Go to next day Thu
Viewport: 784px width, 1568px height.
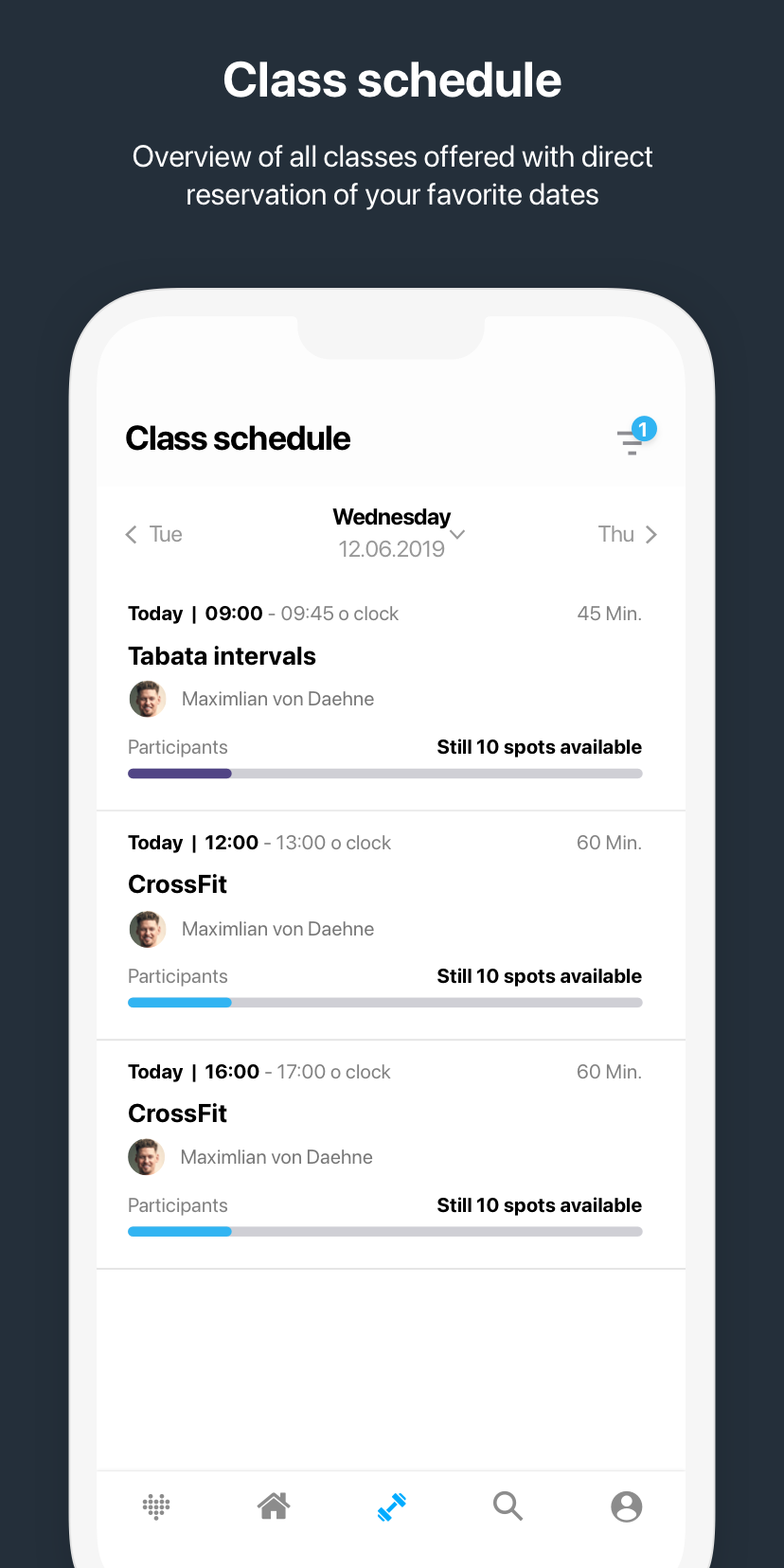tap(627, 535)
